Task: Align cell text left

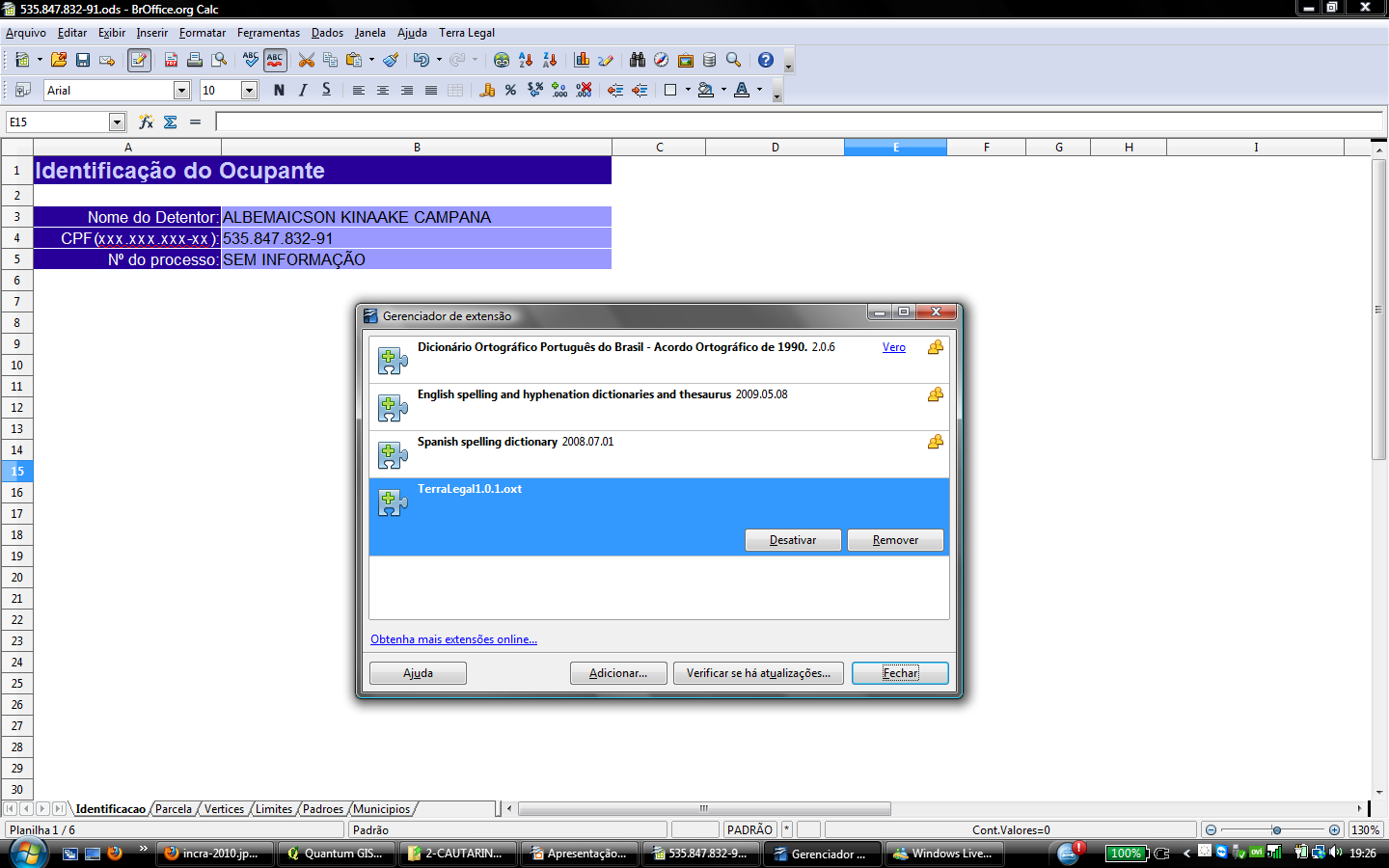Action: tap(359, 90)
